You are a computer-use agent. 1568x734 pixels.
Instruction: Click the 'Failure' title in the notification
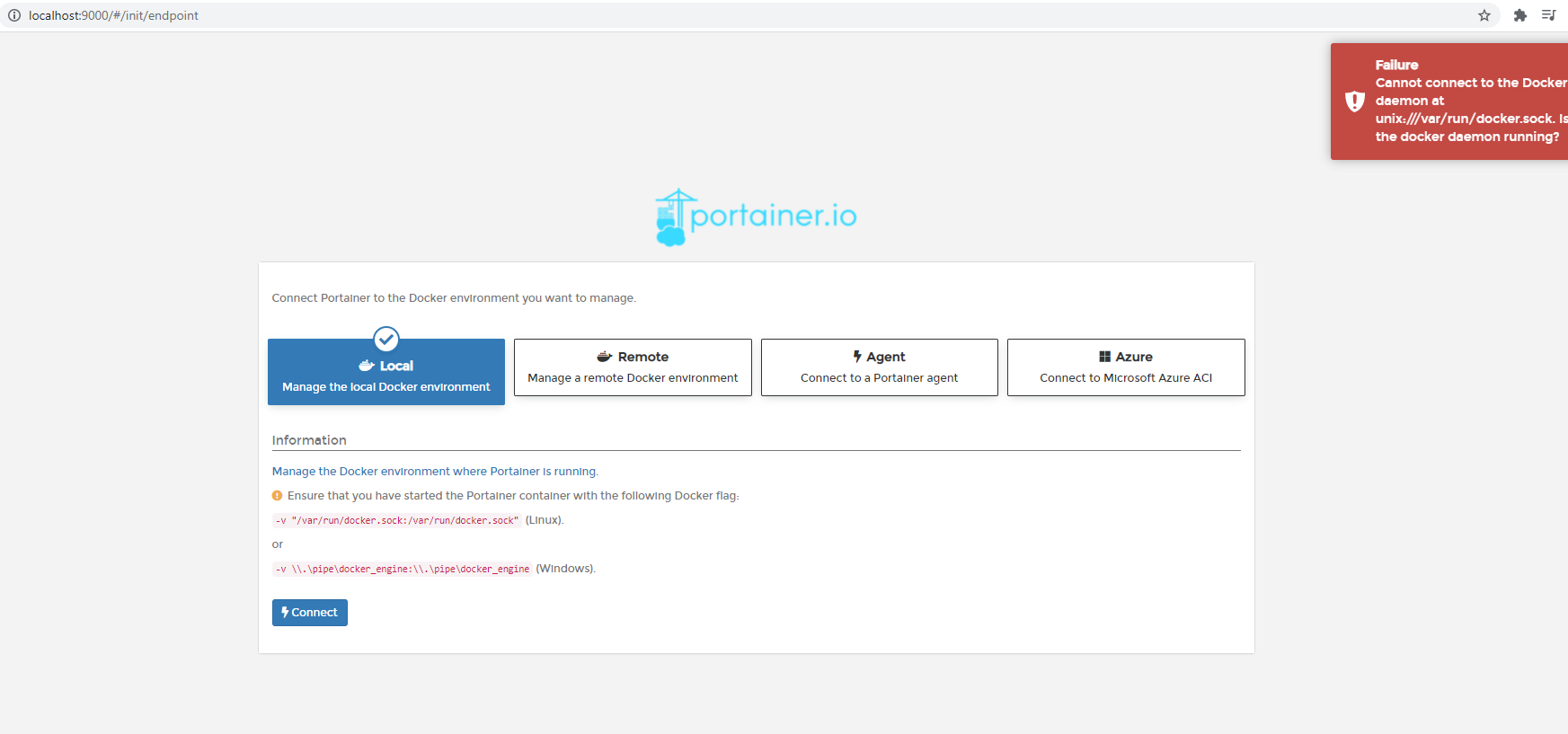pos(1396,65)
